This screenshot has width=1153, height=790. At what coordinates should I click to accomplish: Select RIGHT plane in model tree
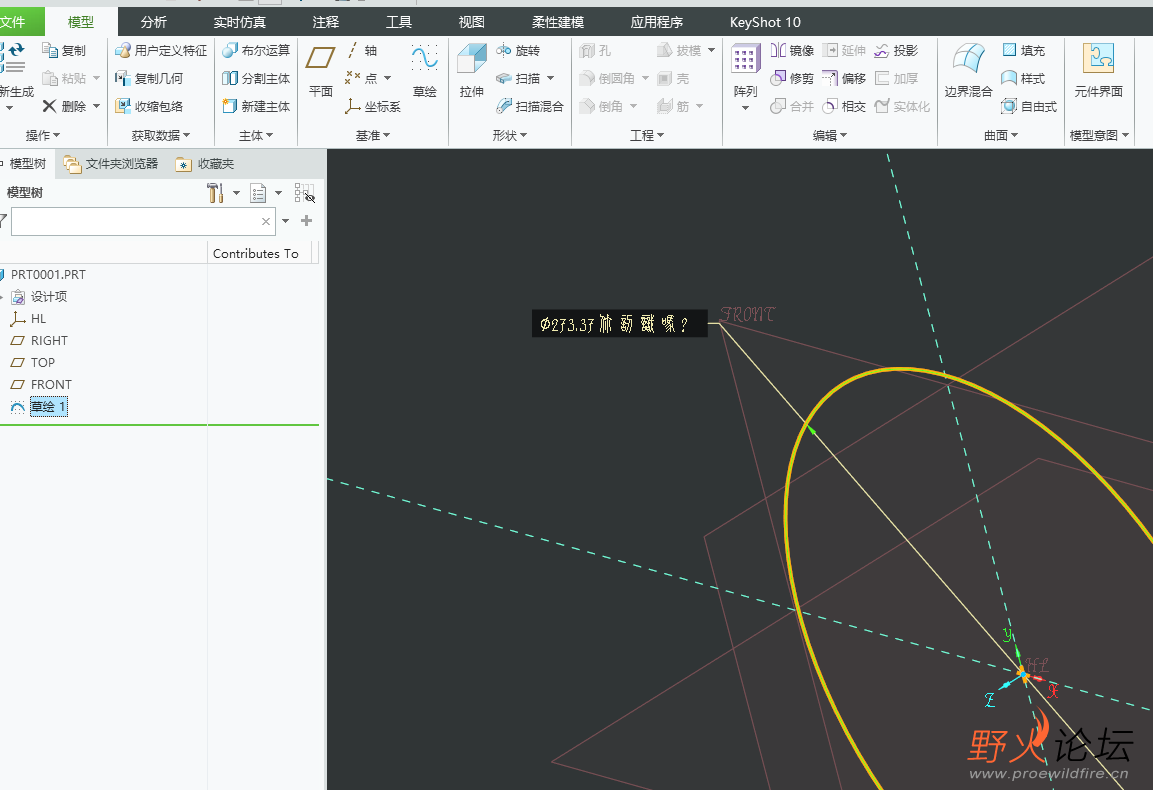coord(49,341)
